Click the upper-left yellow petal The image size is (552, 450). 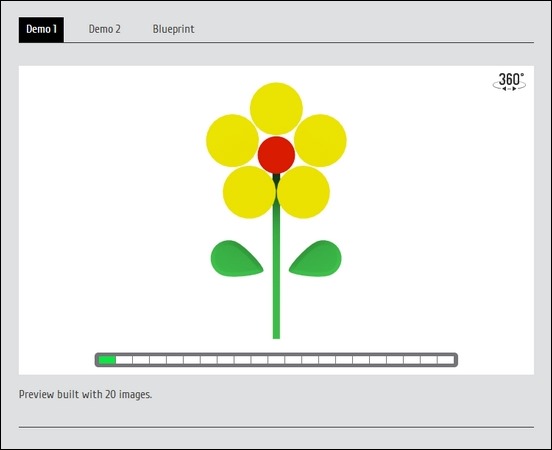tap(232, 140)
